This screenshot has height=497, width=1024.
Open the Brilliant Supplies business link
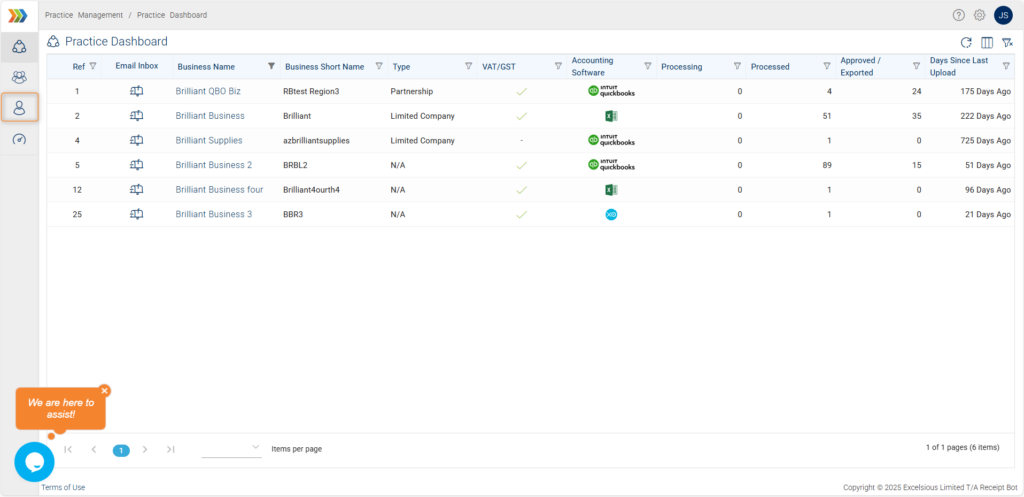tap(209, 140)
